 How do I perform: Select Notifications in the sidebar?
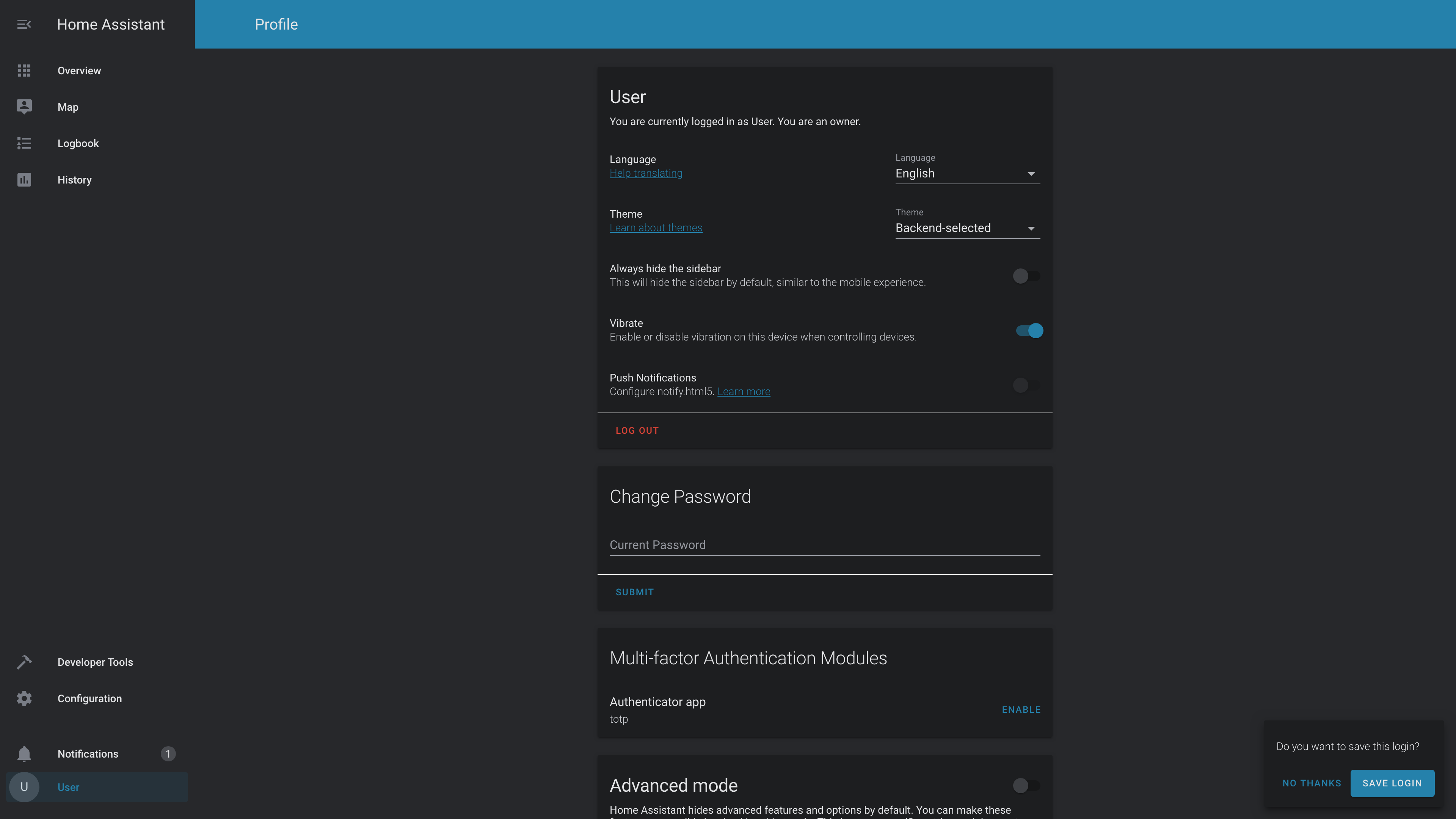point(88,753)
